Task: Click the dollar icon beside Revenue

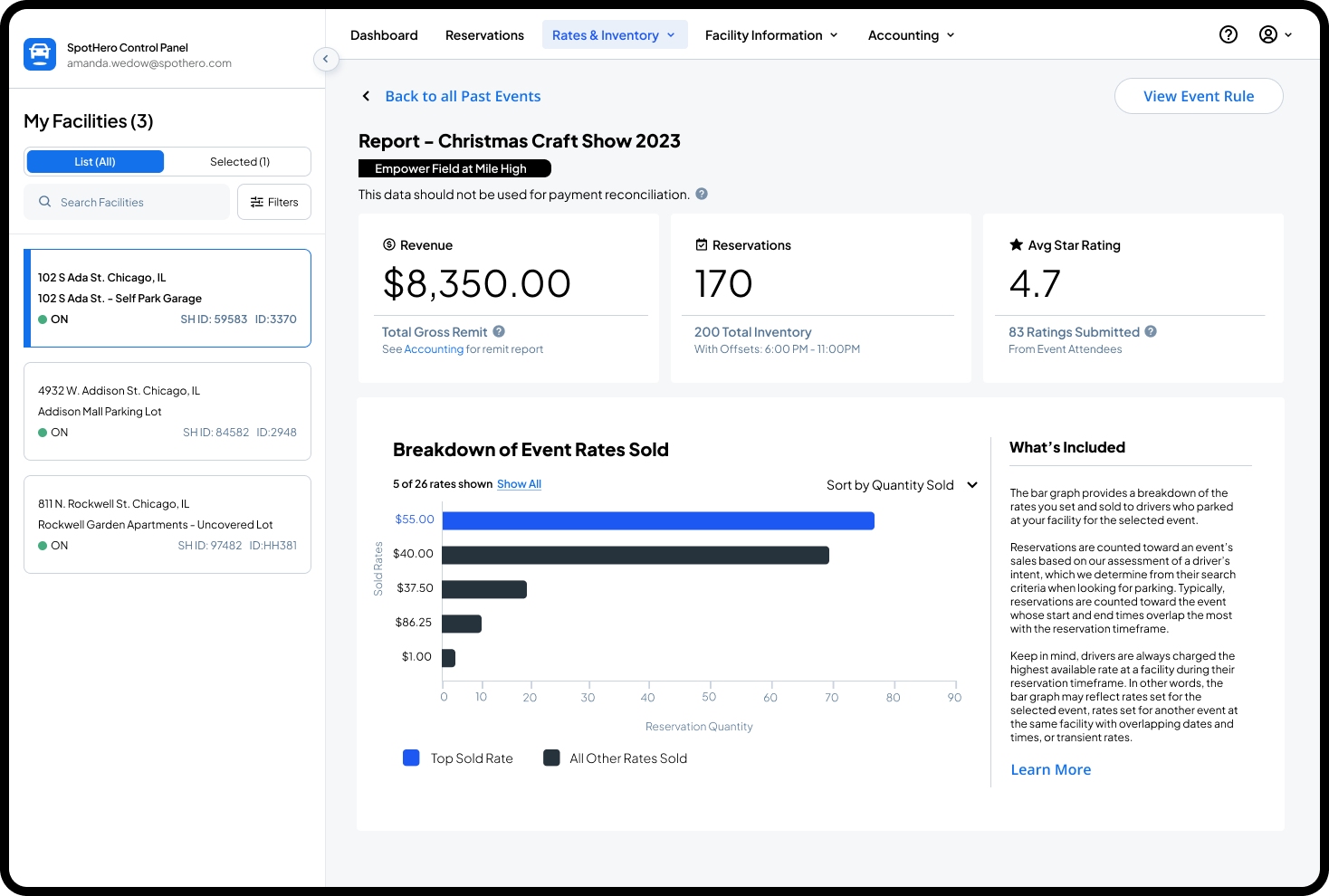Action: coord(389,244)
